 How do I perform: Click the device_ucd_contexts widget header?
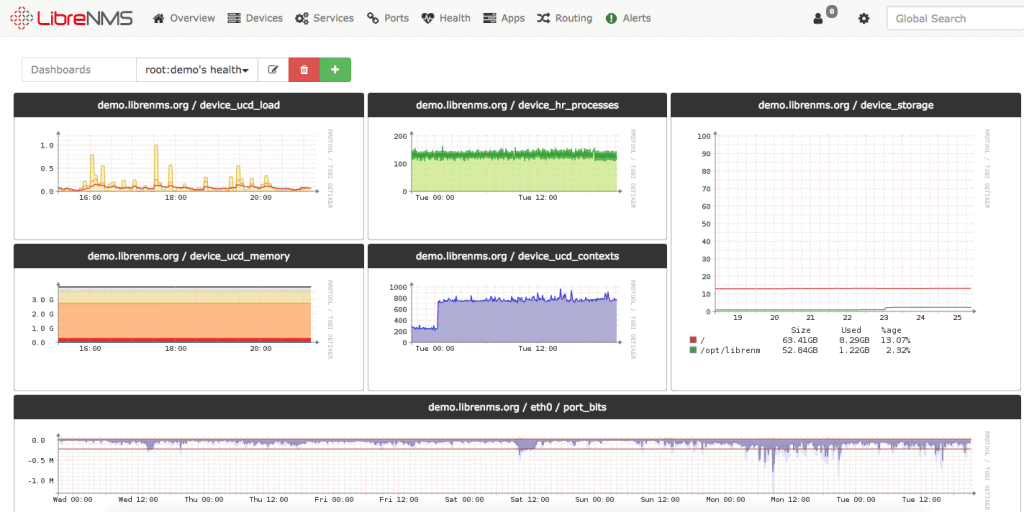pyautogui.click(x=517, y=256)
